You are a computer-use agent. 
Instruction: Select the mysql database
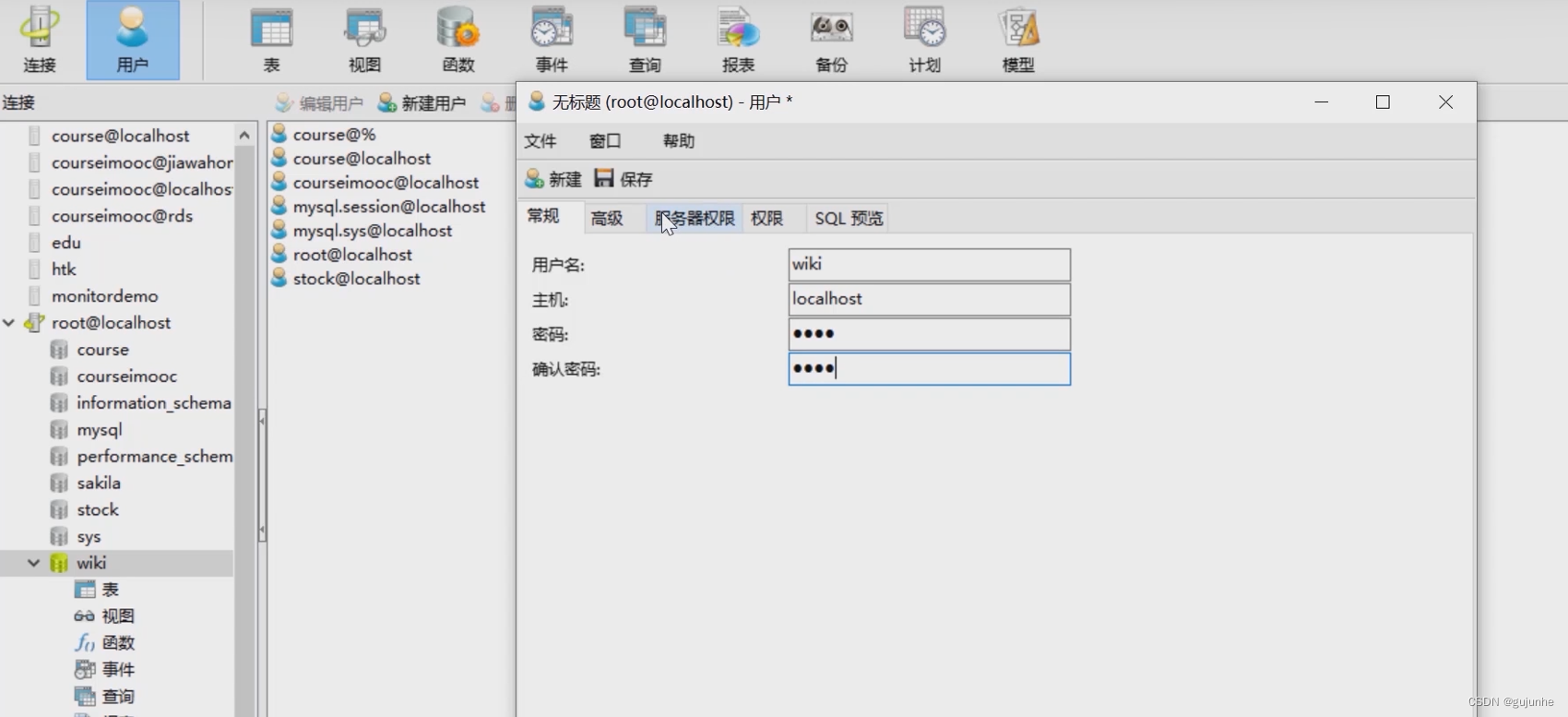point(100,430)
